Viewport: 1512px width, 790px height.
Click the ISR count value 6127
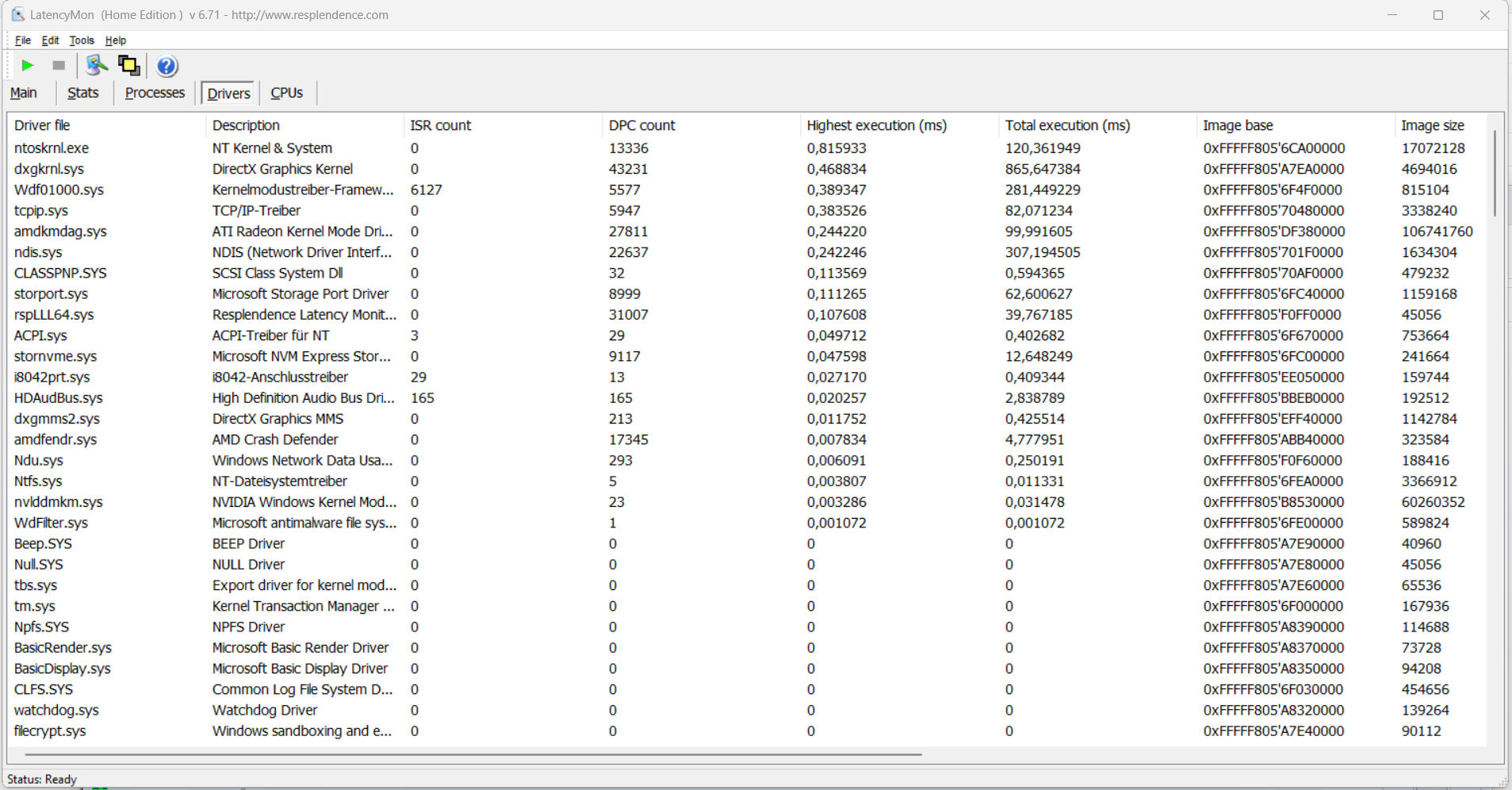click(x=427, y=190)
